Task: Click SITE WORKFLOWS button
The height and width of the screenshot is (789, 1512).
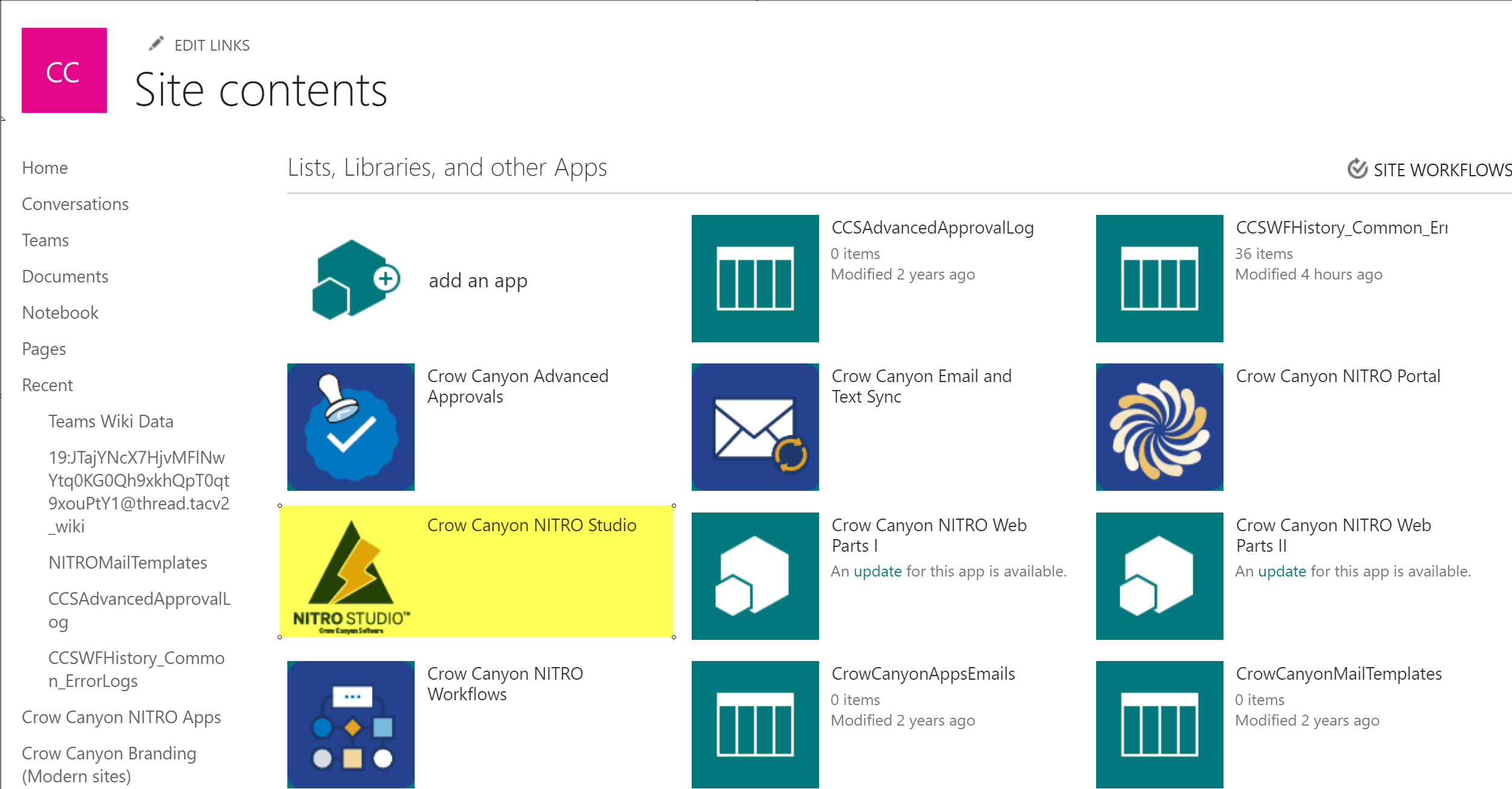Action: pyautogui.click(x=1430, y=167)
